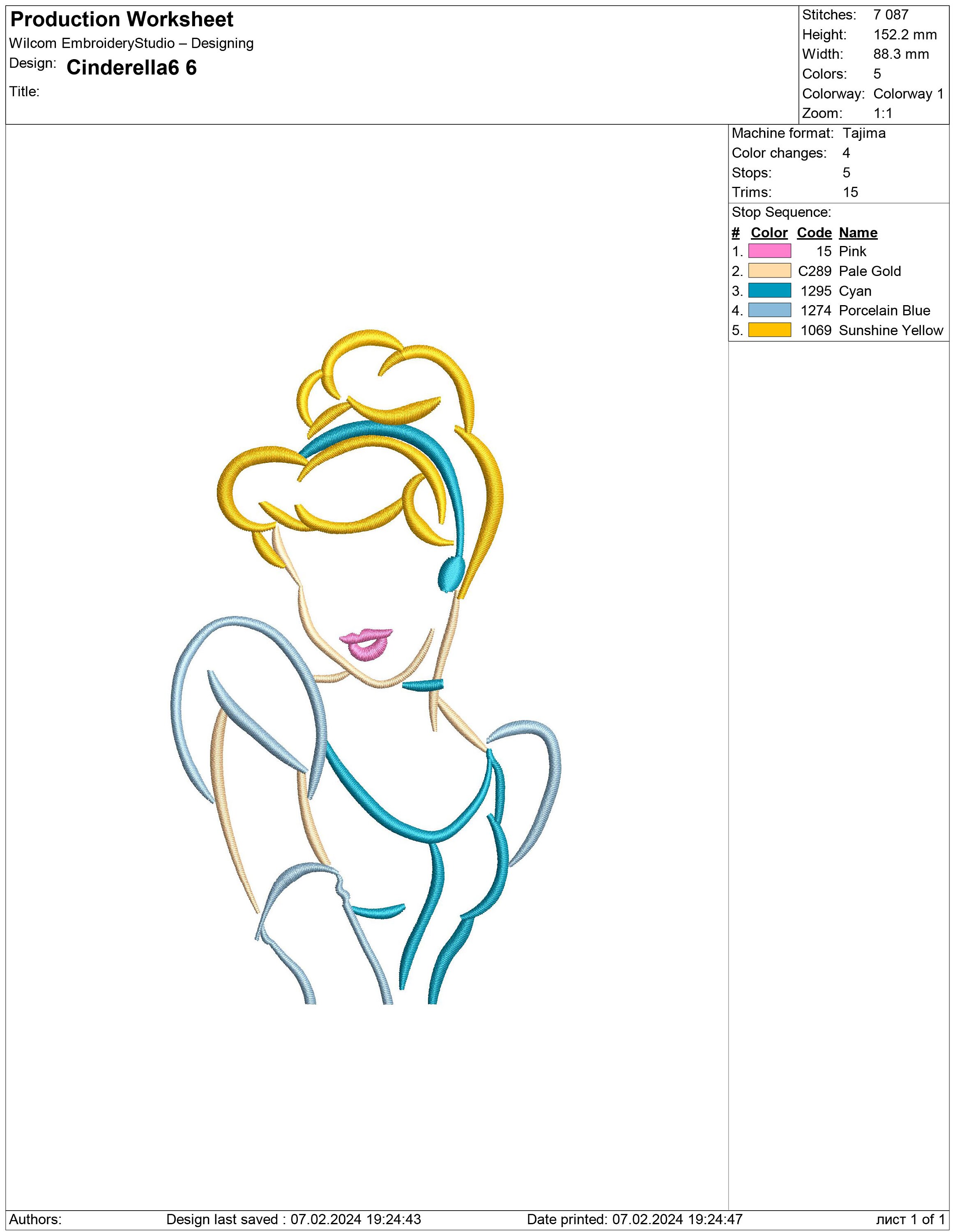Click the "Name" column header
This screenshot has height=1232, width=955.
coord(858,233)
